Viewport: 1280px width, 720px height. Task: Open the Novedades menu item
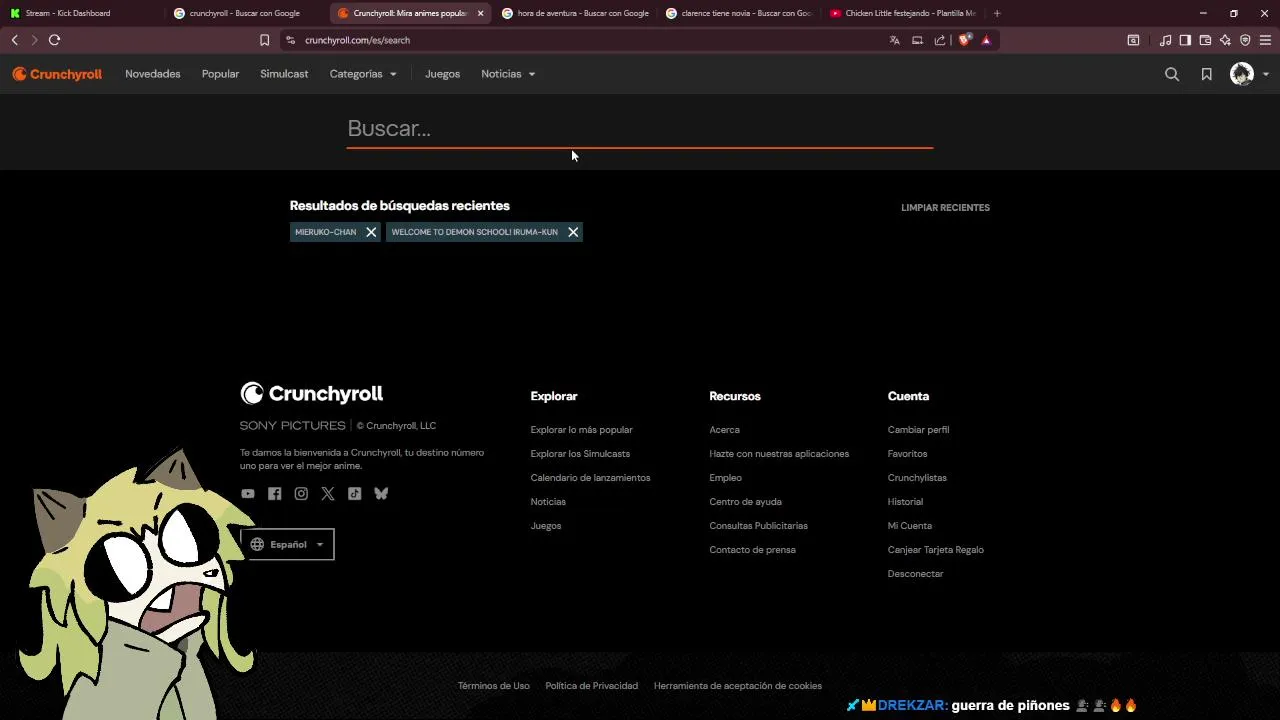pyautogui.click(x=153, y=74)
